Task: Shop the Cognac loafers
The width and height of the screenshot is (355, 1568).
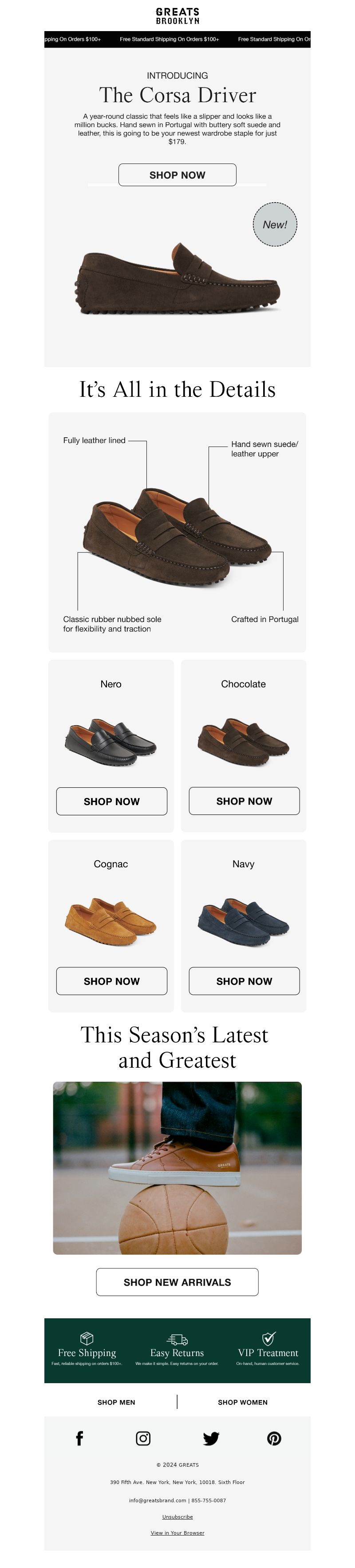Action: (112, 981)
